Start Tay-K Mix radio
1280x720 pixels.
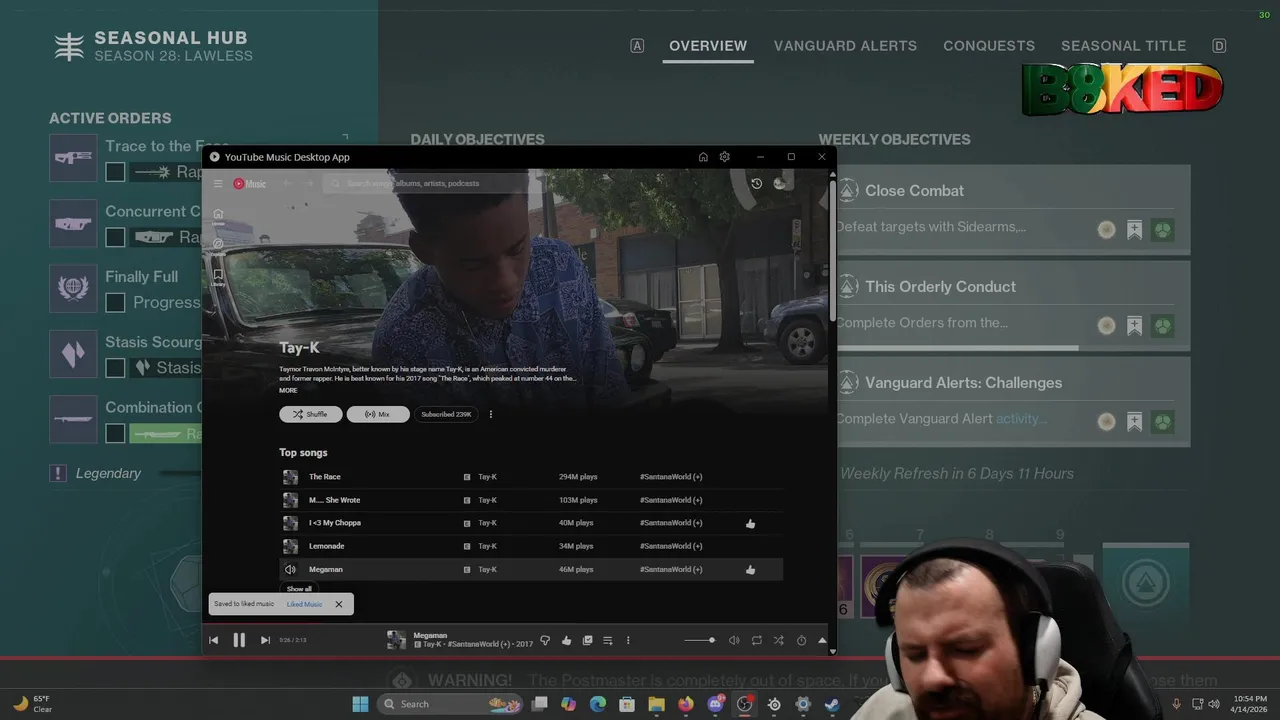coord(377,414)
